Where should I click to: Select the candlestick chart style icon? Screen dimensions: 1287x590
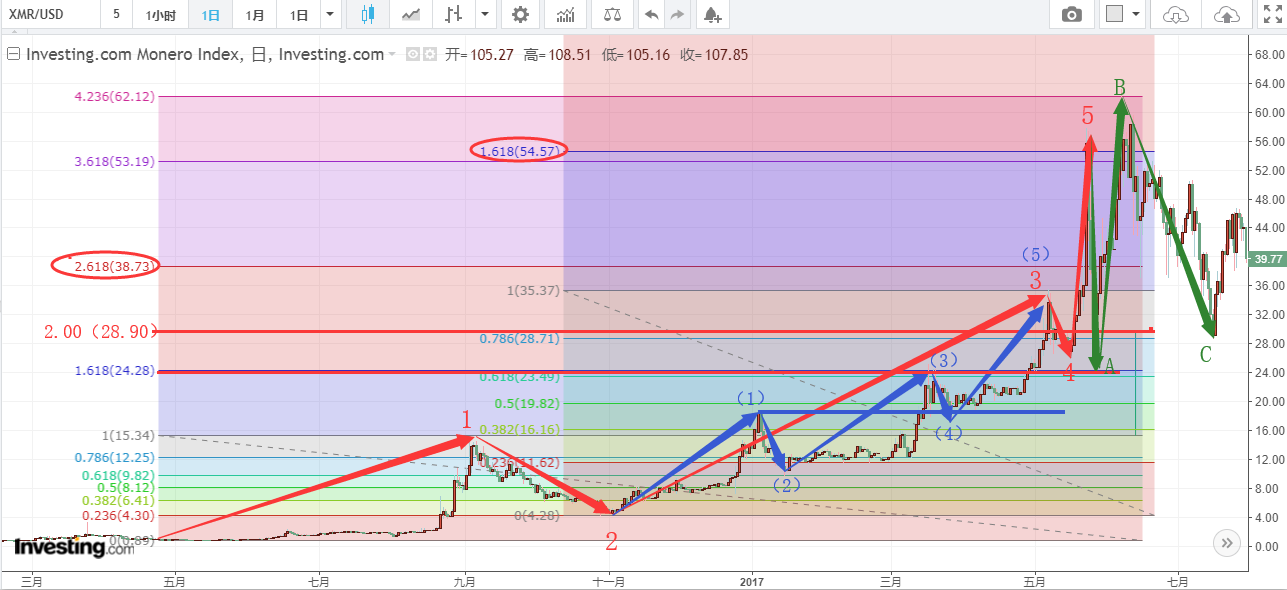tap(367, 15)
